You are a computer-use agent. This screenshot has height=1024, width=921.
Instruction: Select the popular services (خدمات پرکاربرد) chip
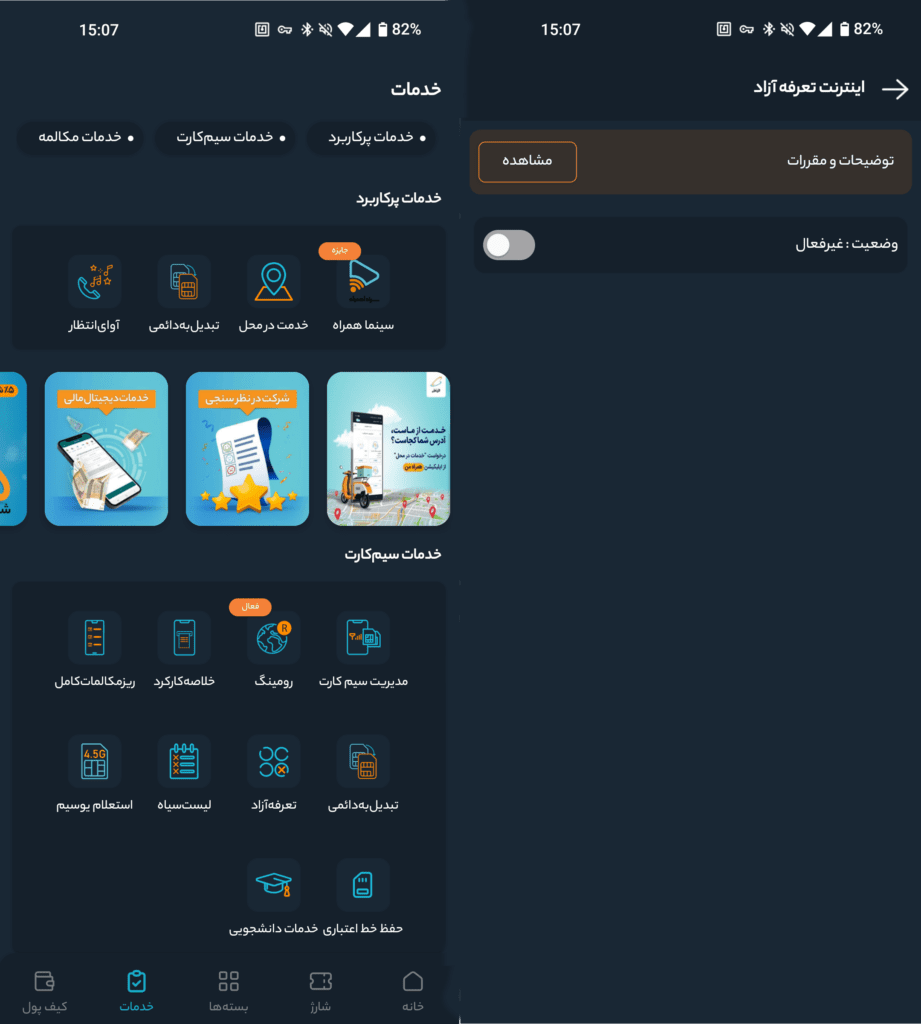click(x=371, y=137)
